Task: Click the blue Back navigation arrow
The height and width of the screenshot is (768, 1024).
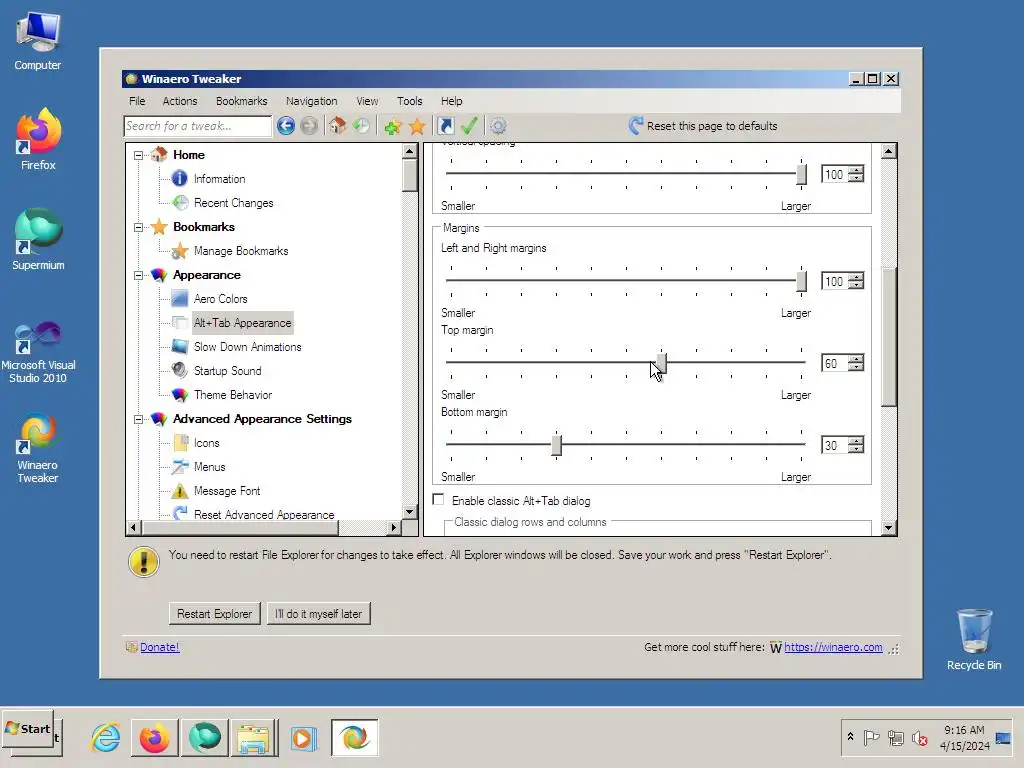Action: point(285,125)
